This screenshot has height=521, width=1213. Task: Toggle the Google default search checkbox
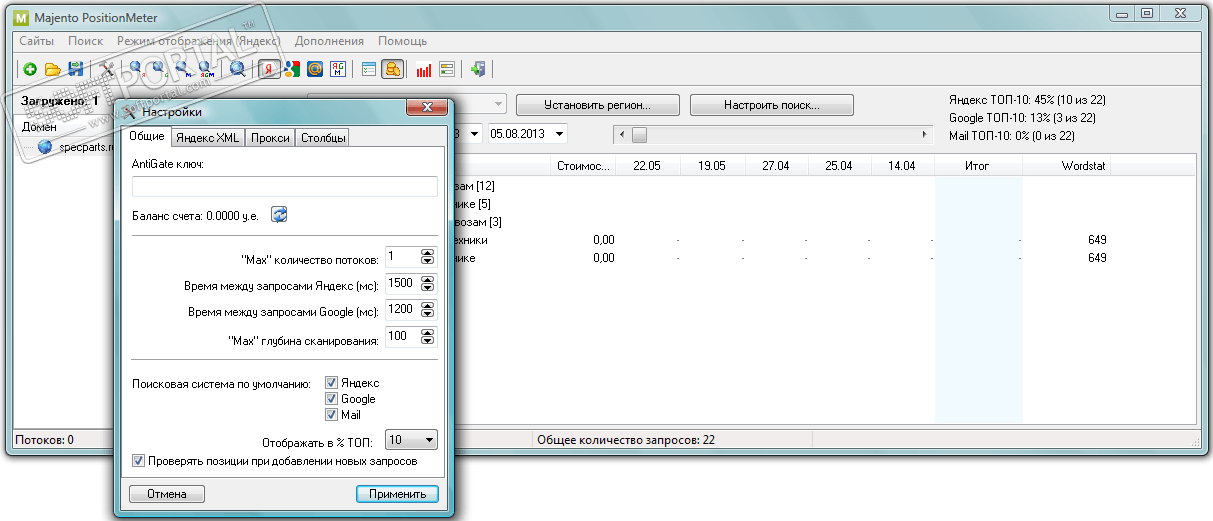(331, 399)
